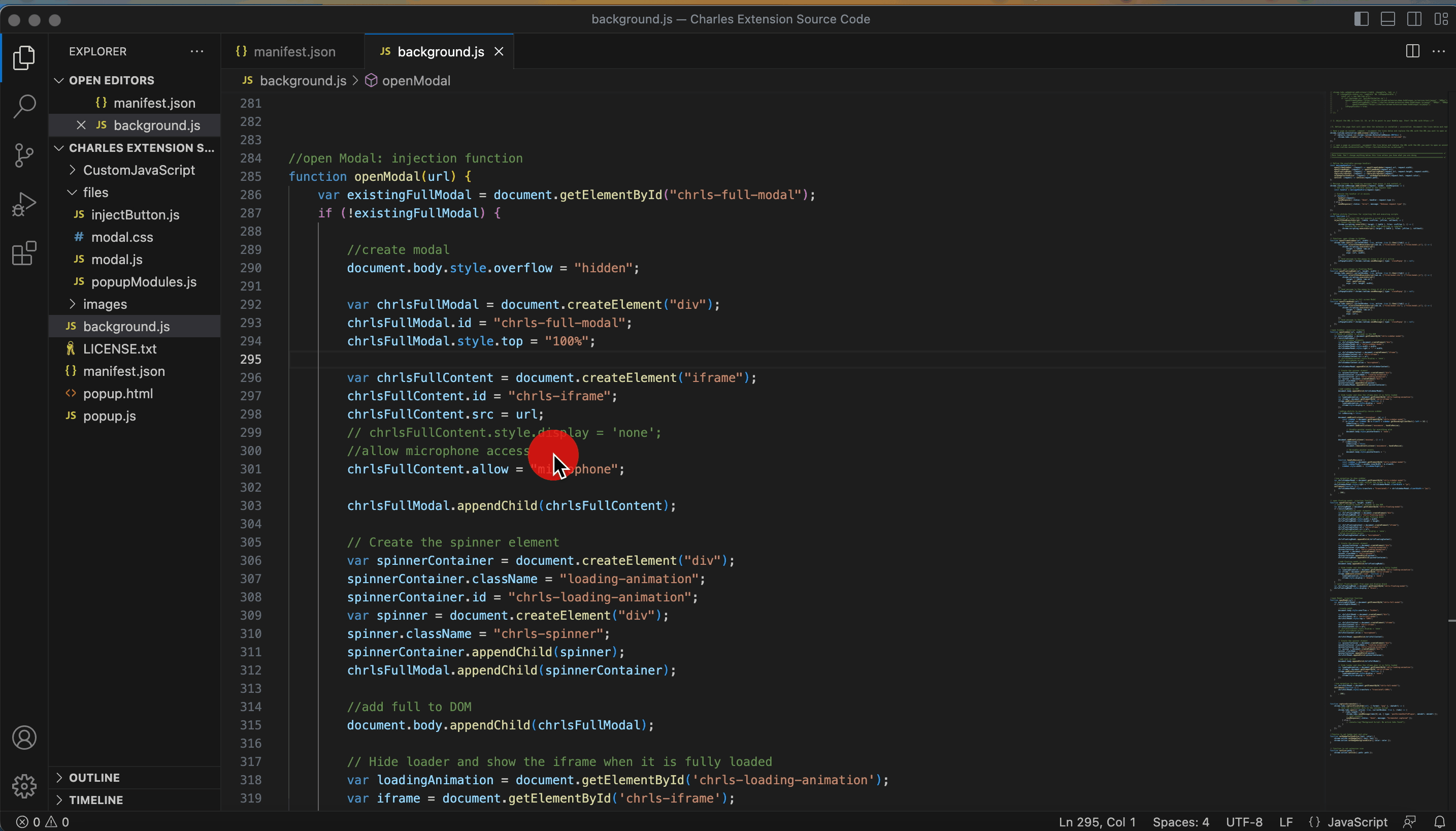Open the Search view in activity bar
The width and height of the screenshot is (1456, 831).
tap(24, 106)
